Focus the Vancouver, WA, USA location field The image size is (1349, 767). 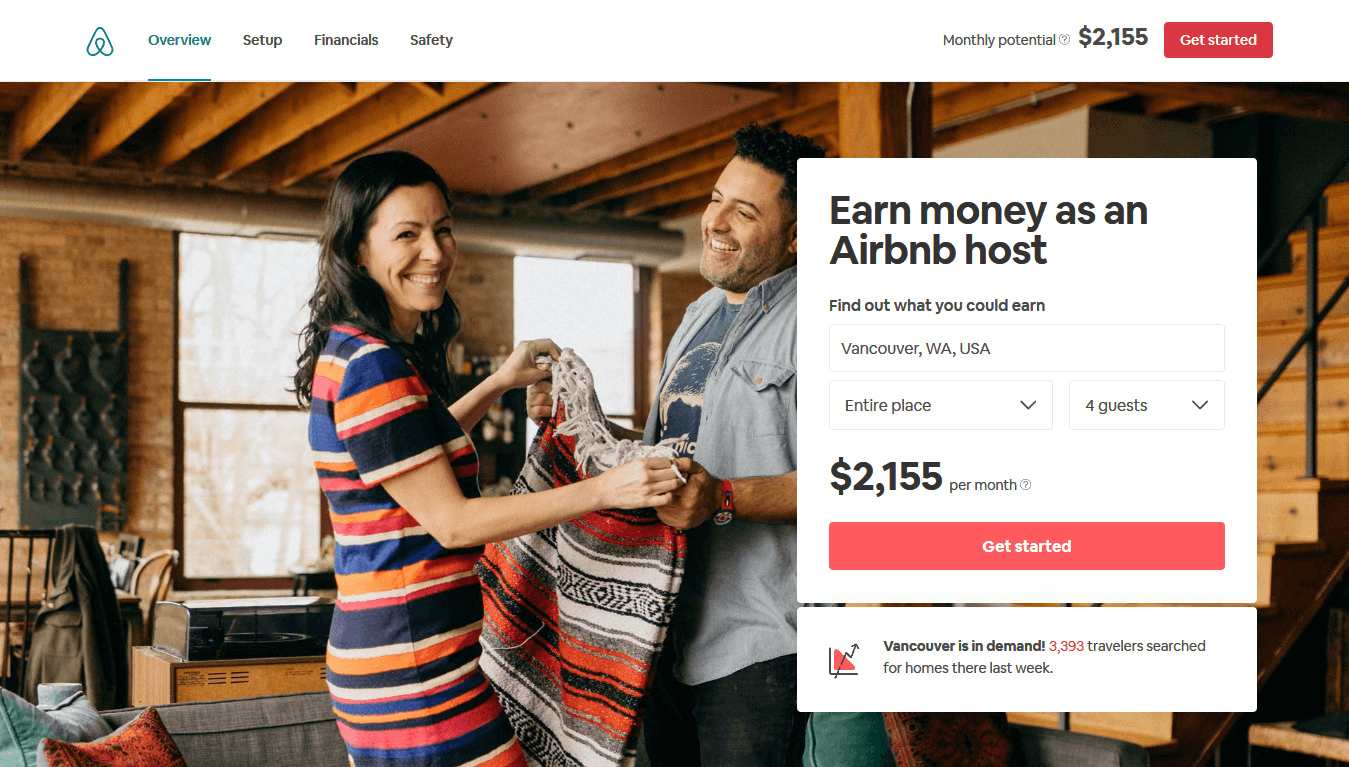pos(1026,348)
